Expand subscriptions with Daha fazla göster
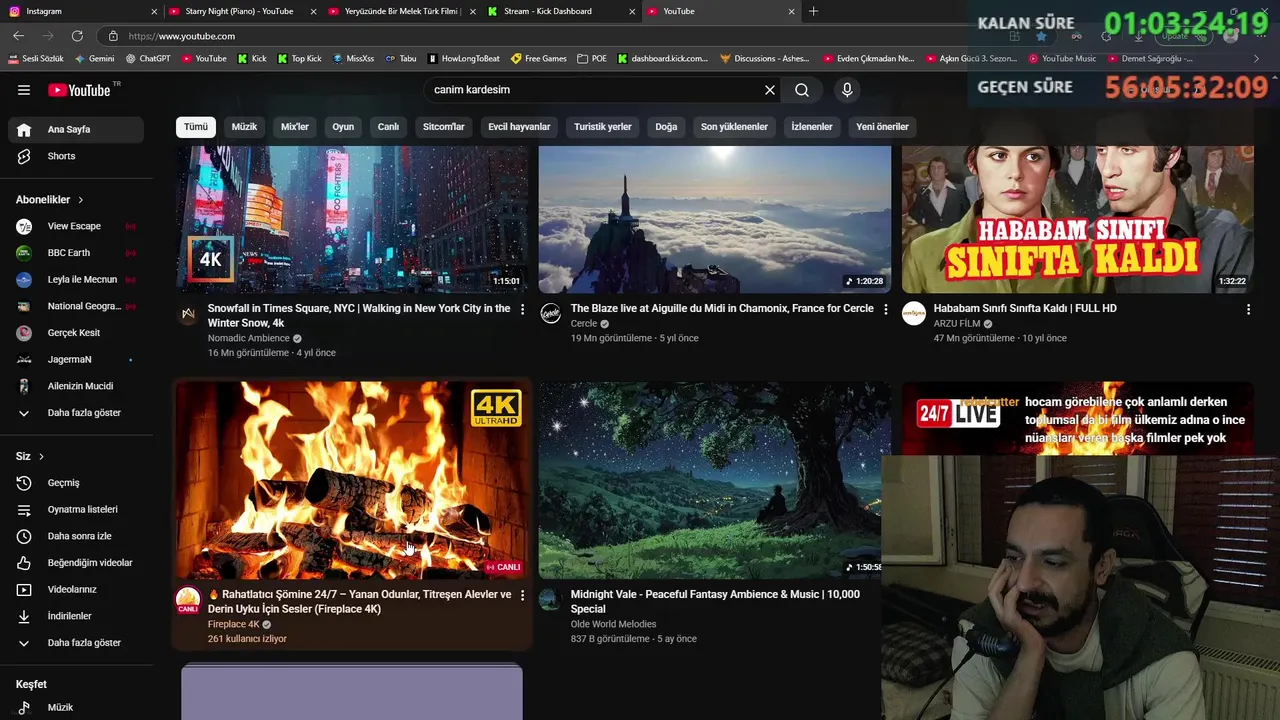The width and height of the screenshot is (1280, 720). [76, 413]
